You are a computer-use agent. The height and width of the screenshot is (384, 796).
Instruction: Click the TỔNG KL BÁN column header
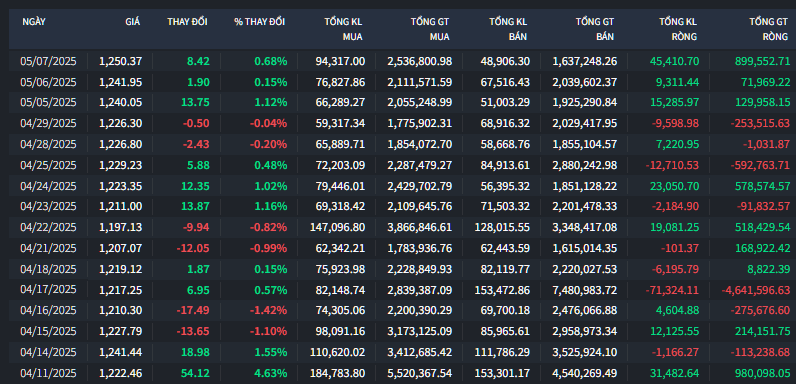point(508,29)
